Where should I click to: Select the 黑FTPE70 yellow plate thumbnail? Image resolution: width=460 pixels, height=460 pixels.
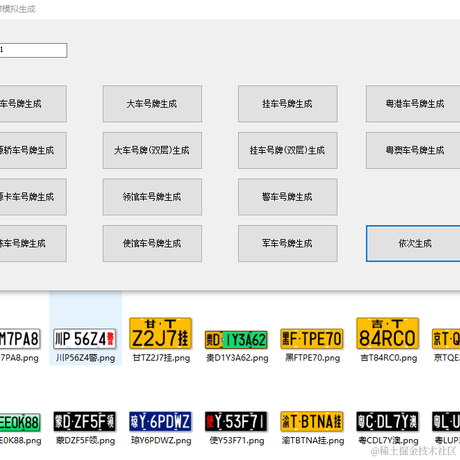pos(312,339)
